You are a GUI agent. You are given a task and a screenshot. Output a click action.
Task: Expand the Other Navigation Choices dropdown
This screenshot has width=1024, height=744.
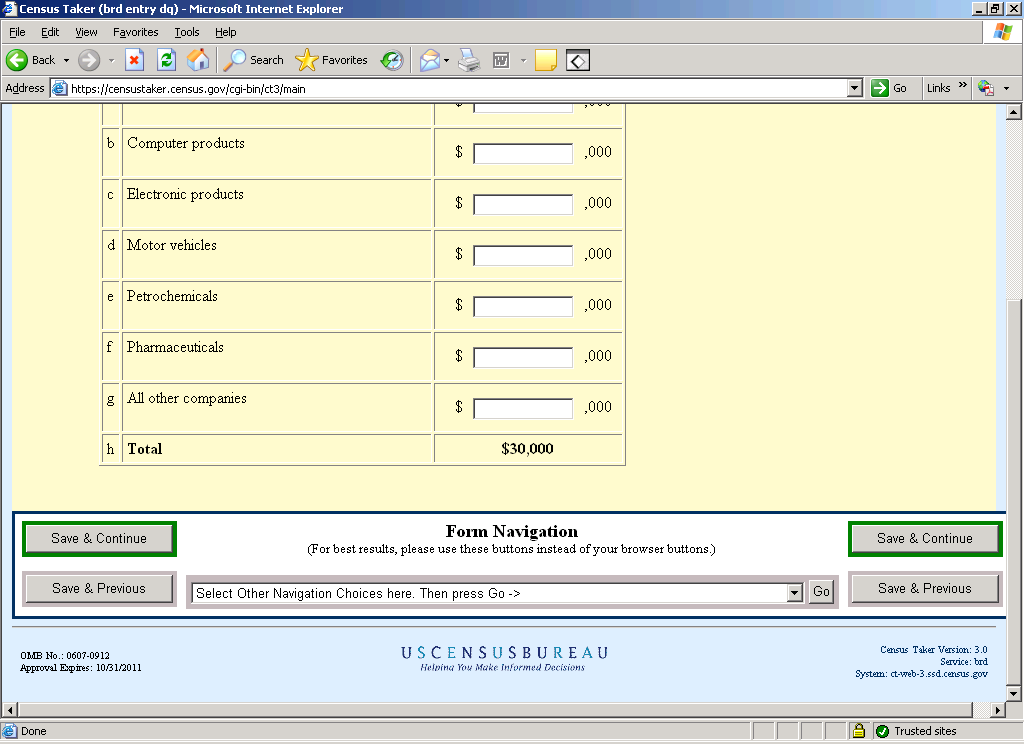[795, 593]
